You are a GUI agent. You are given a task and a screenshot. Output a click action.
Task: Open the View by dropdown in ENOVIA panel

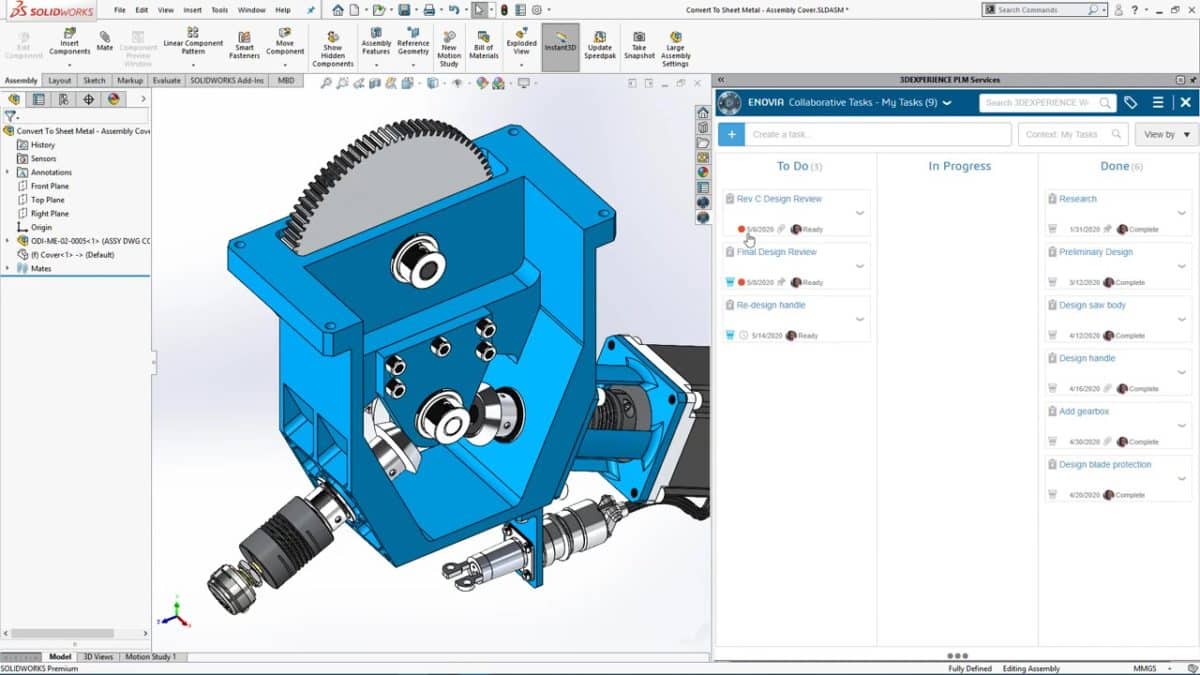pos(1166,134)
